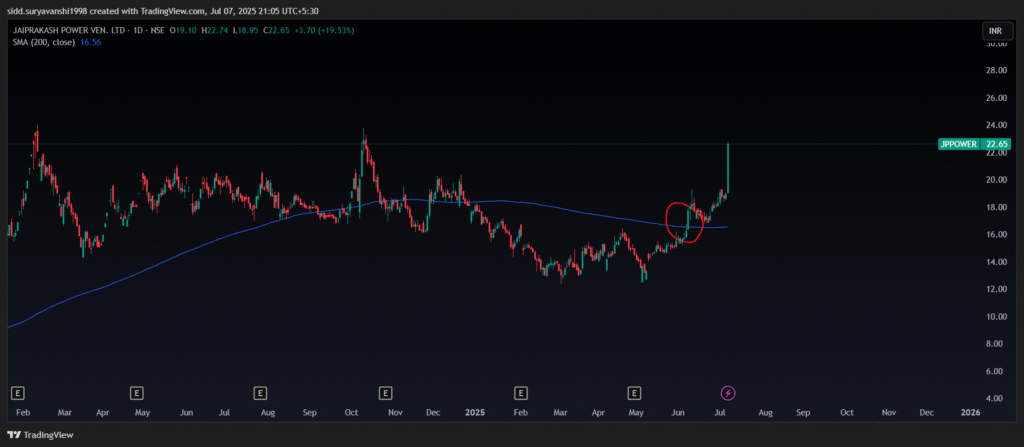
Task: Click the 16.00 price axis label
Action: click(x=995, y=235)
